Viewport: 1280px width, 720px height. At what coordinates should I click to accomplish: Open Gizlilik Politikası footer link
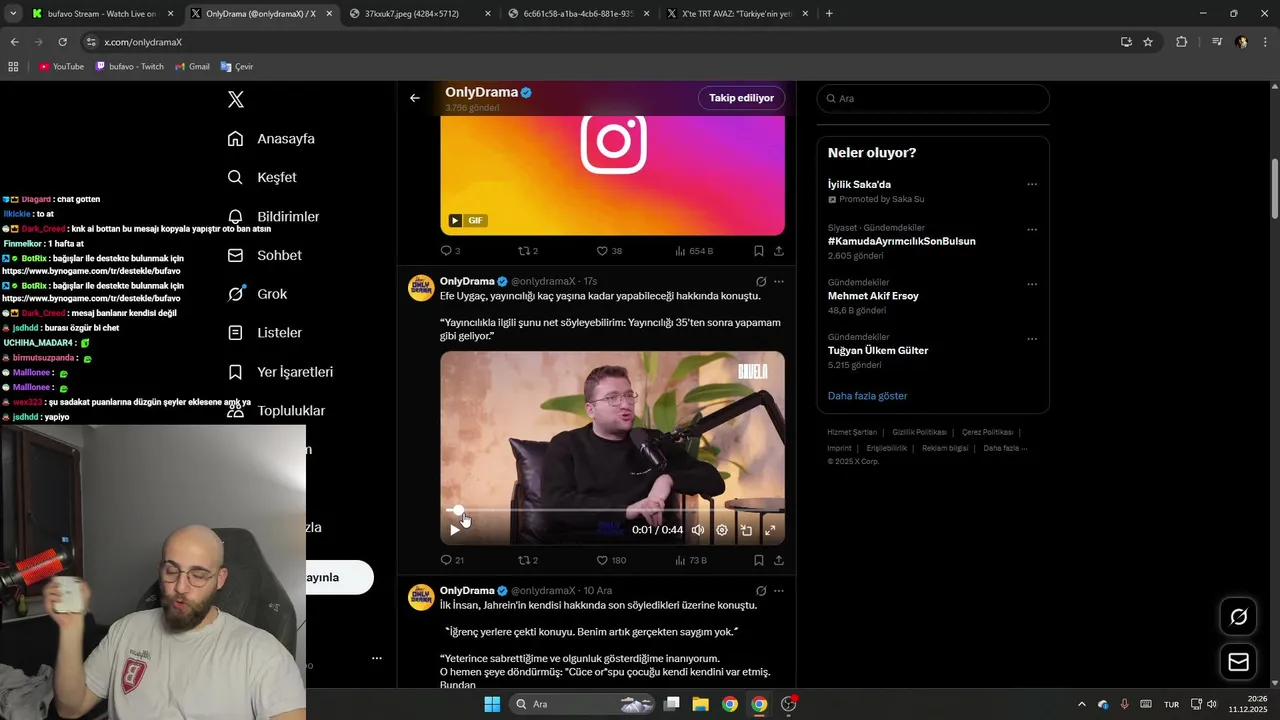(x=919, y=432)
